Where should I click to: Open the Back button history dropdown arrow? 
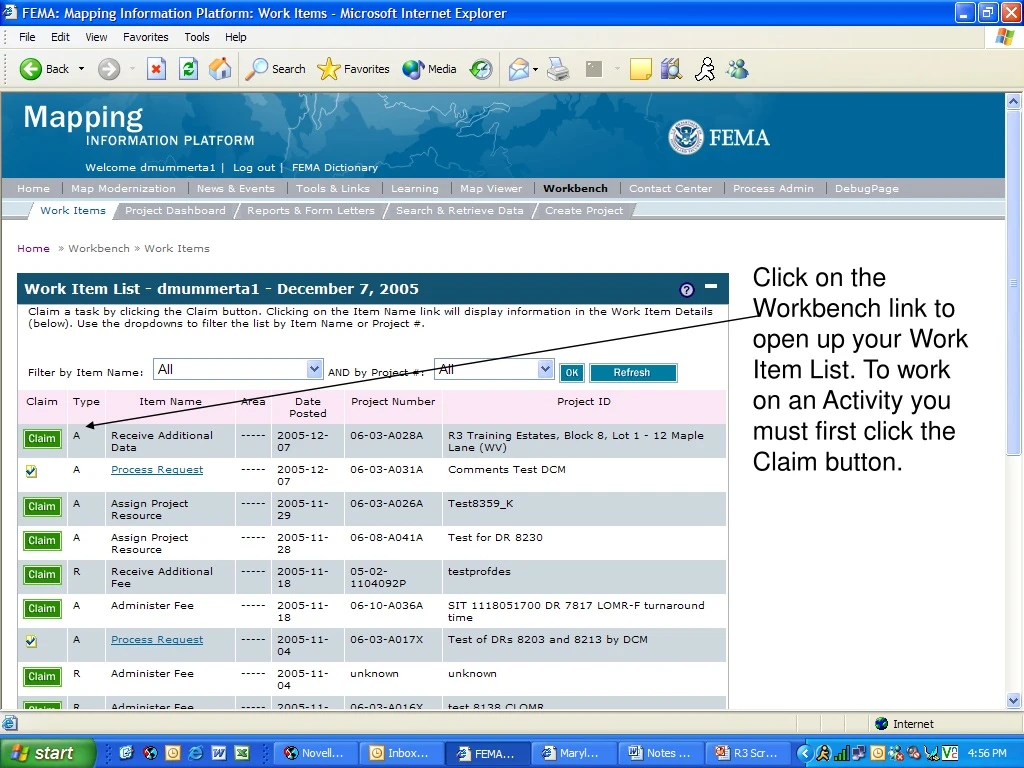(82, 69)
